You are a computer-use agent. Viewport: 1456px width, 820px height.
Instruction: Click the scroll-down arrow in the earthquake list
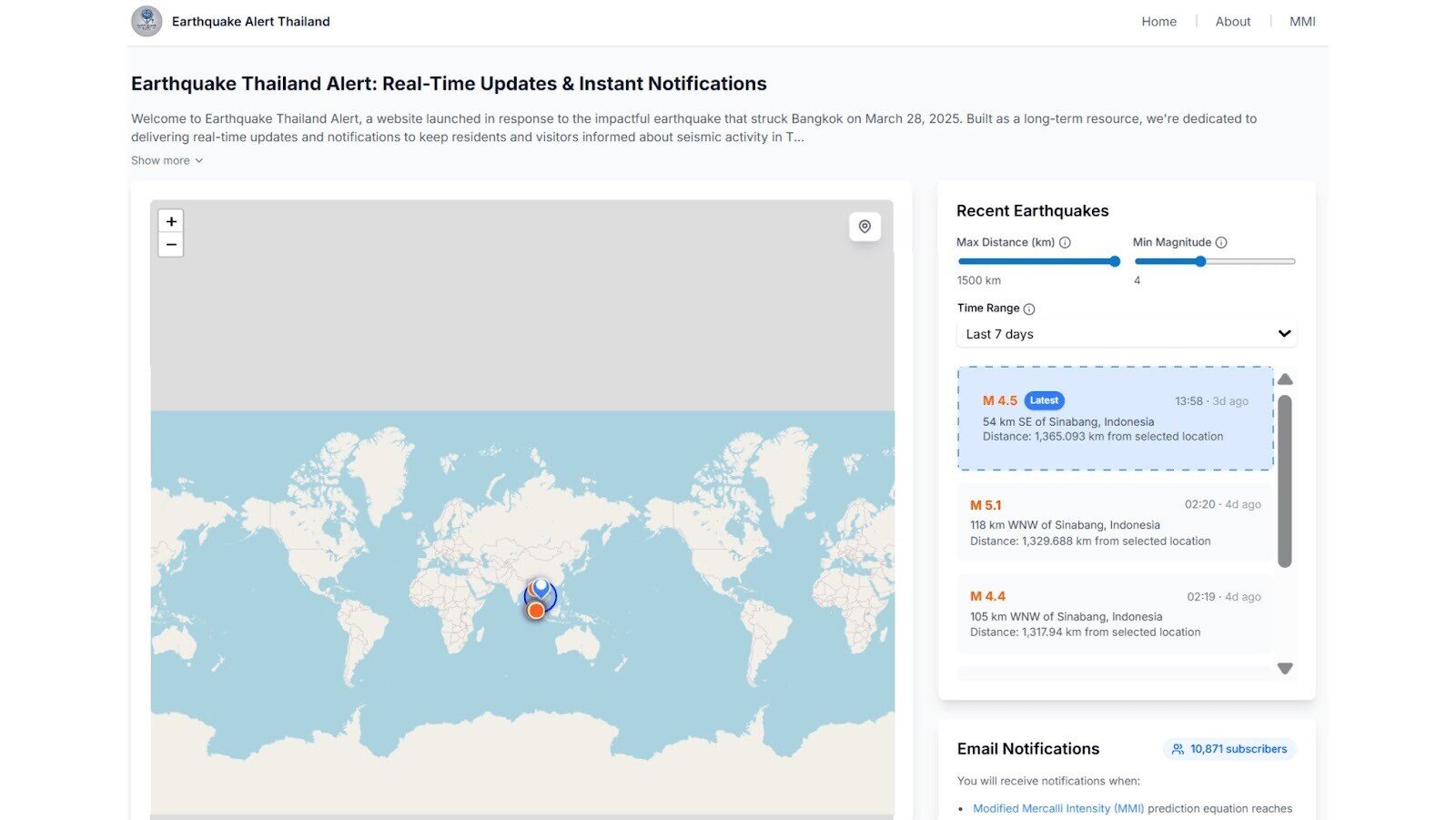click(1285, 668)
